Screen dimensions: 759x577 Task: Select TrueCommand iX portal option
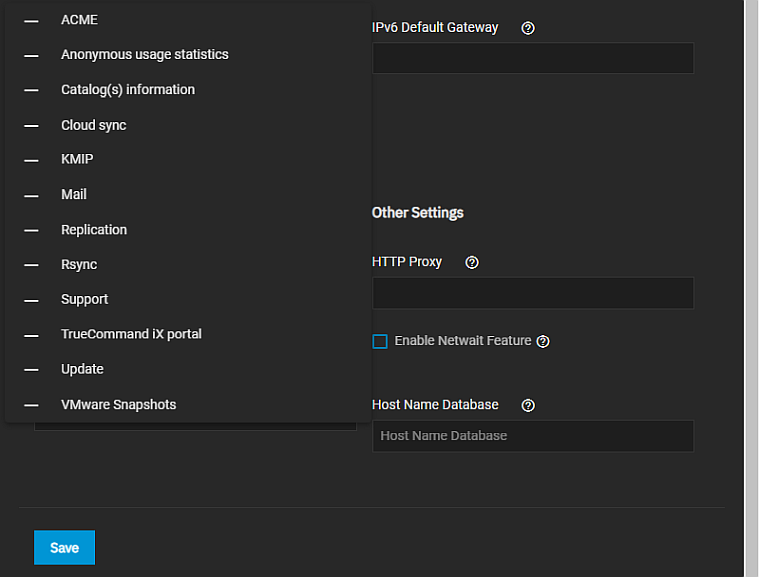(131, 334)
